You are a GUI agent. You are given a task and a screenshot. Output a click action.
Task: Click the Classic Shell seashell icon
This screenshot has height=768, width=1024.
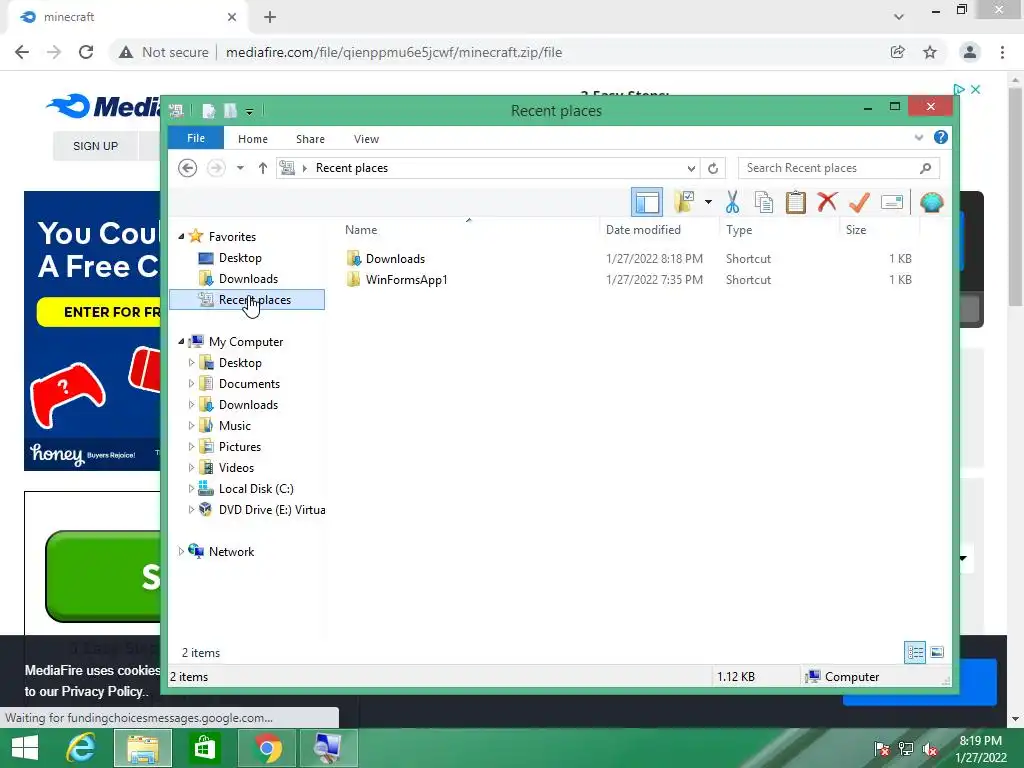(x=931, y=202)
